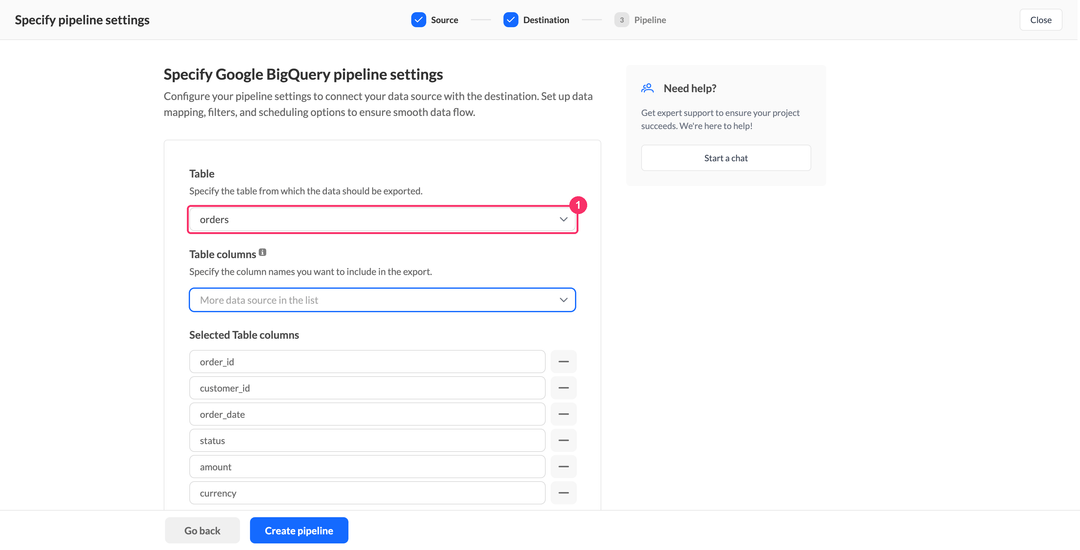Remove the order_date column with its minus button
1080x550 pixels.
click(x=563, y=414)
